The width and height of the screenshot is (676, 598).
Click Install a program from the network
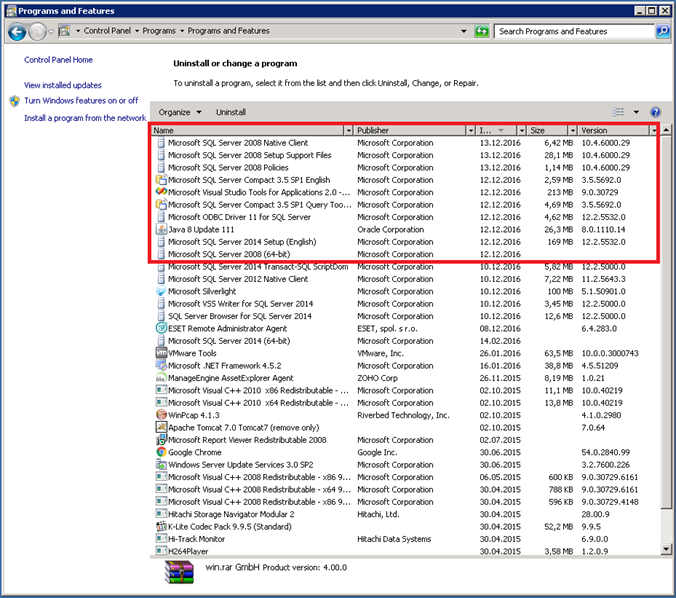pos(85,118)
